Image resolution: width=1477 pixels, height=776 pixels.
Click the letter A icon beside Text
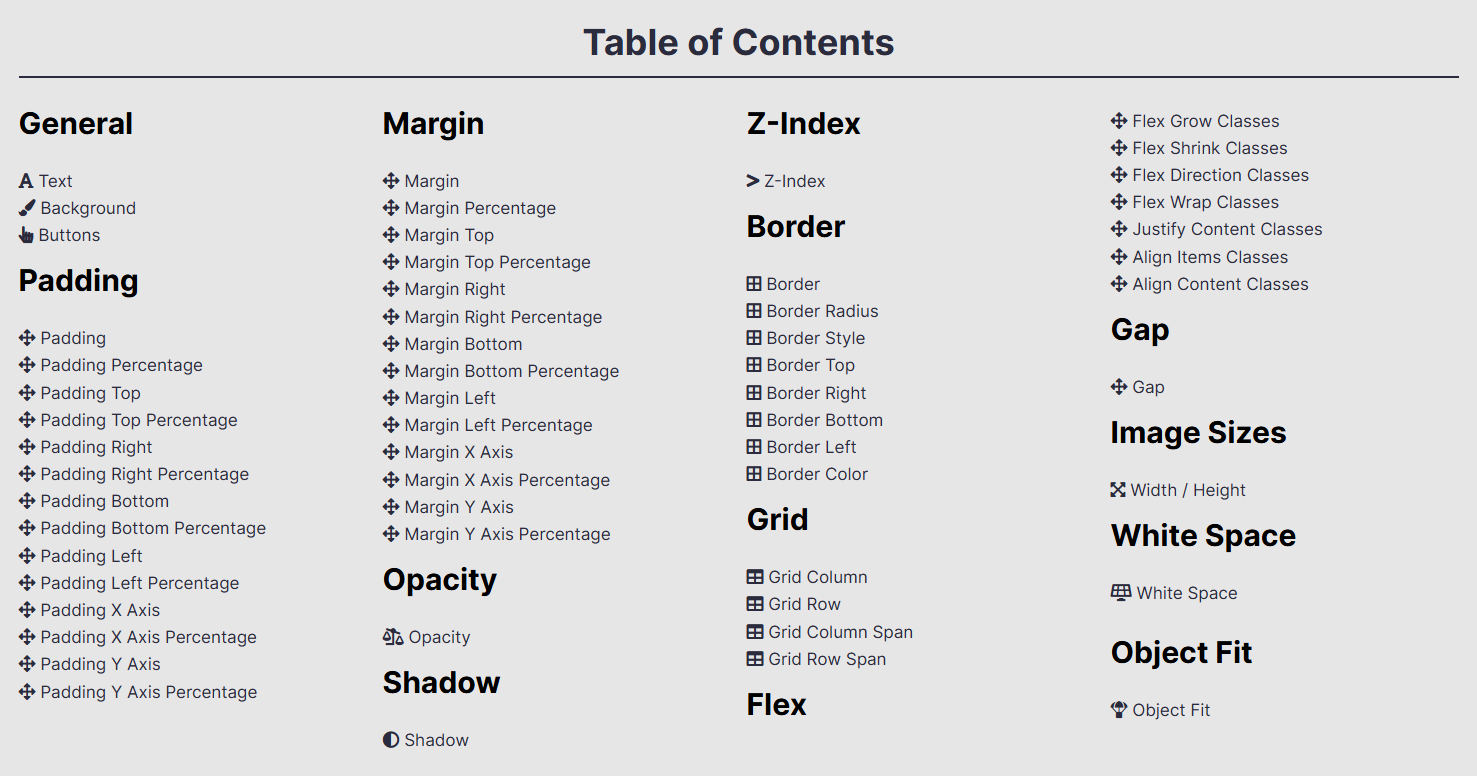pos(26,181)
